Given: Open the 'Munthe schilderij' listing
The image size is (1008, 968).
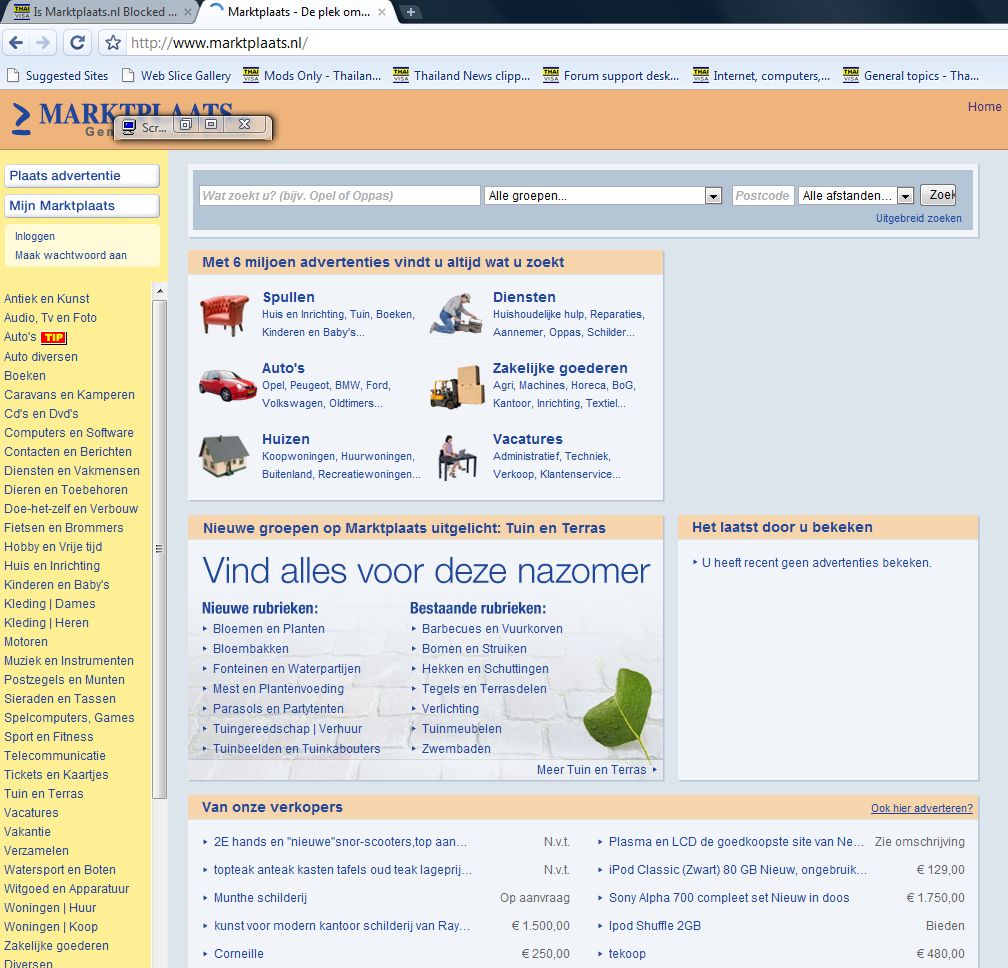Looking at the screenshot, I should [260, 898].
